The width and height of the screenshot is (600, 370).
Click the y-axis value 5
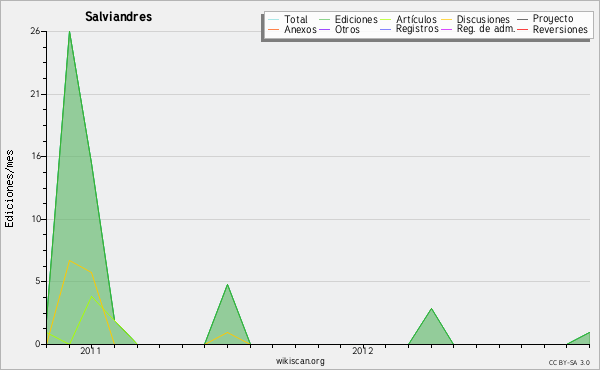pyautogui.click(x=38, y=281)
